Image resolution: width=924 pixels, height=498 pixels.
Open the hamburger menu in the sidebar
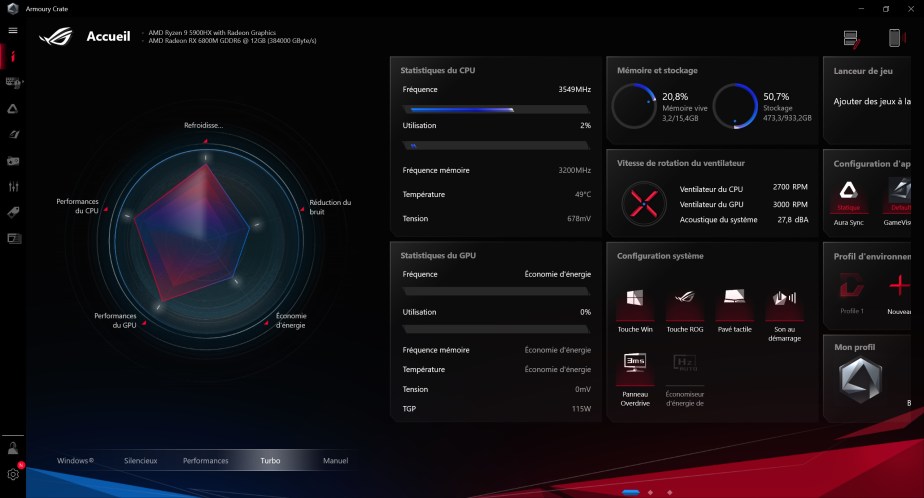(x=13, y=31)
